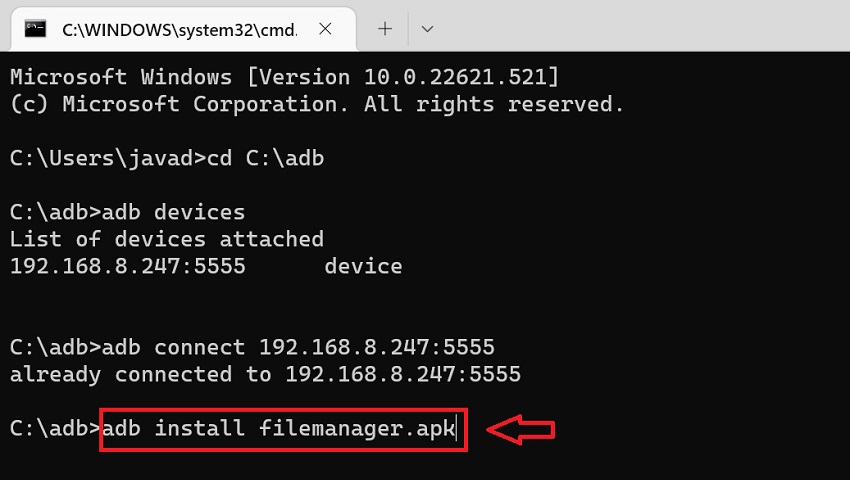
Task: Click the cmd icon in the tab
Action: [x=35, y=29]
